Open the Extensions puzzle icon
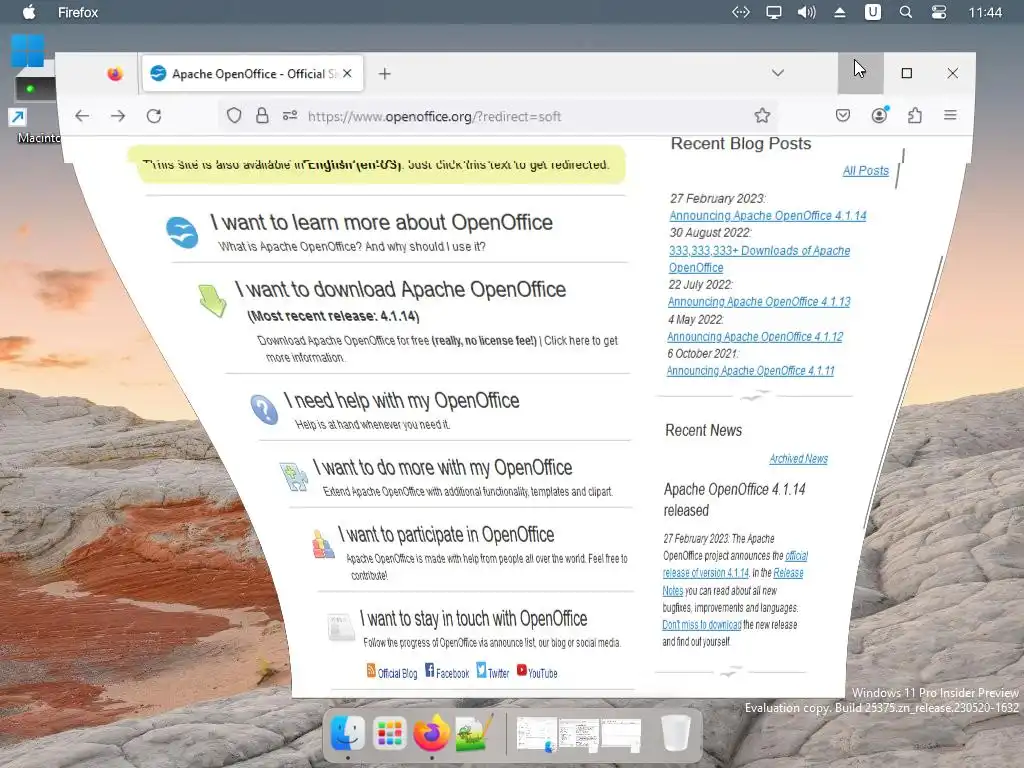 pyautogui.click(x=915, y=116)
